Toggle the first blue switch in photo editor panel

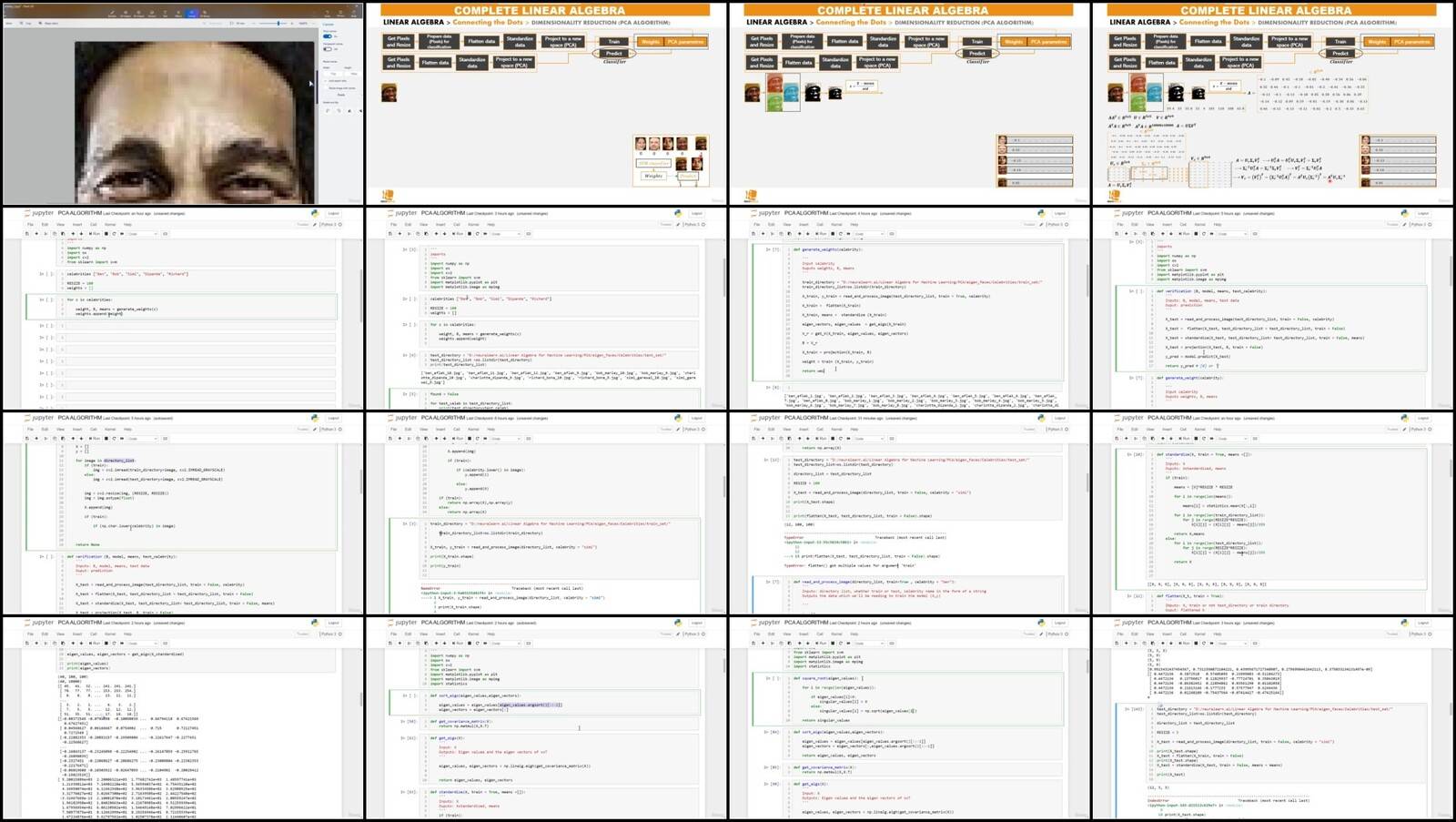pyautogui.click(x=328, y=36)
